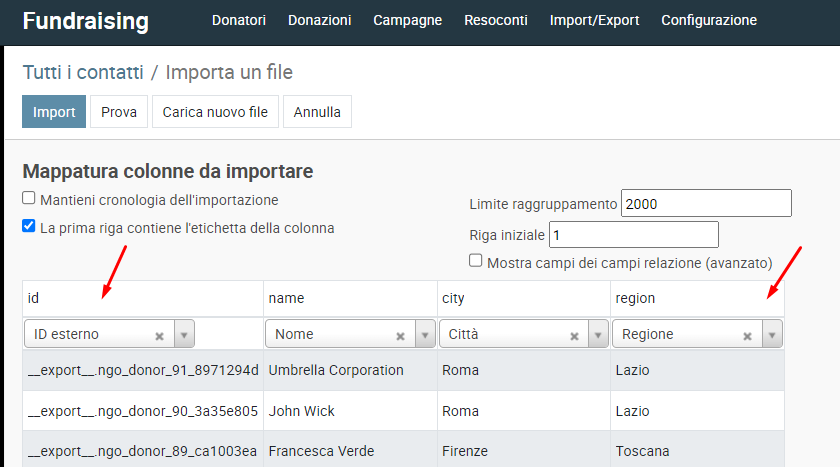The height and width of the screenshot is (467, 840).
Task: Expand the Nome field dropdown
Action: tap(425, 335)
